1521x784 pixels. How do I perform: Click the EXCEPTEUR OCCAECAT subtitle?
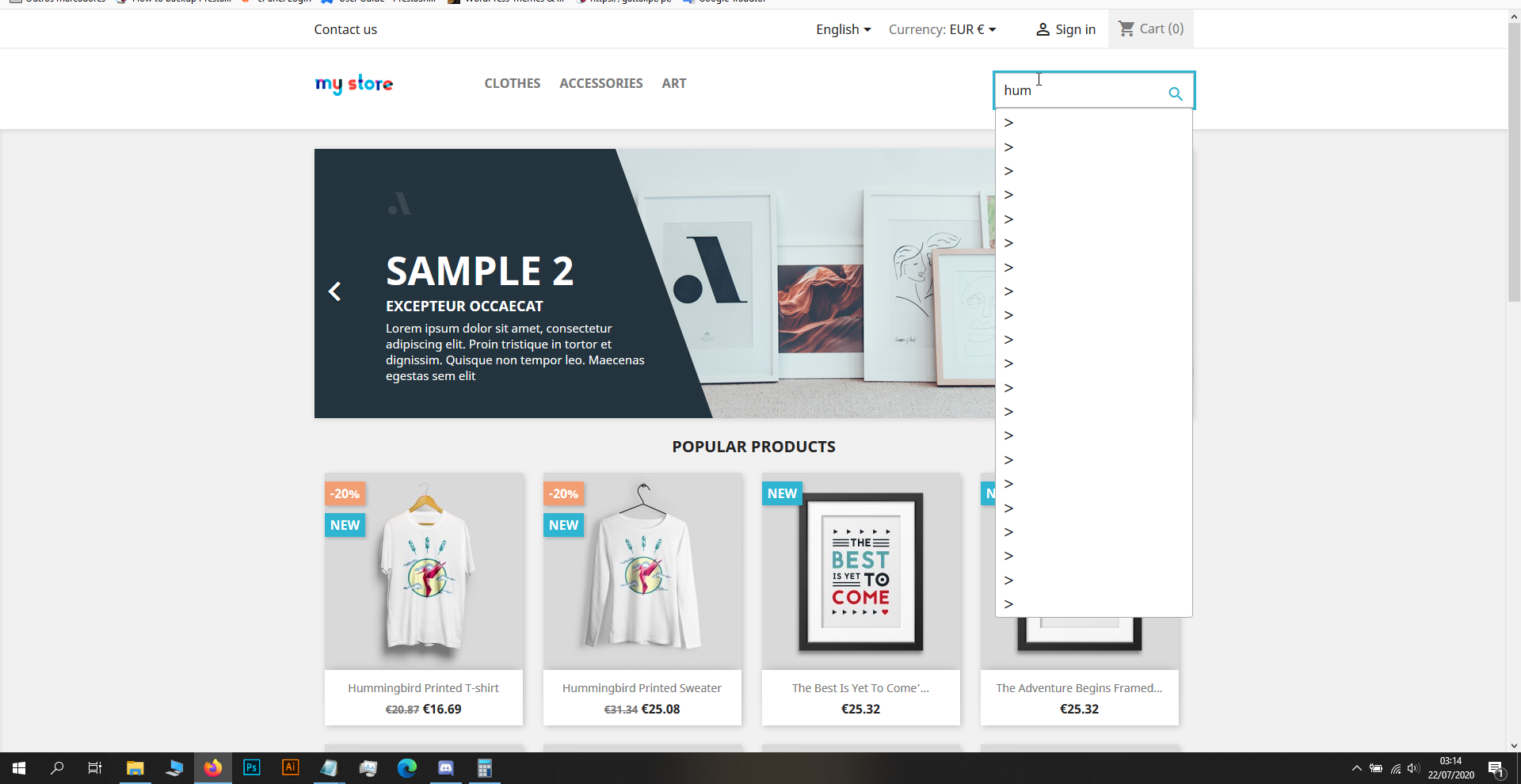[465, 306]
